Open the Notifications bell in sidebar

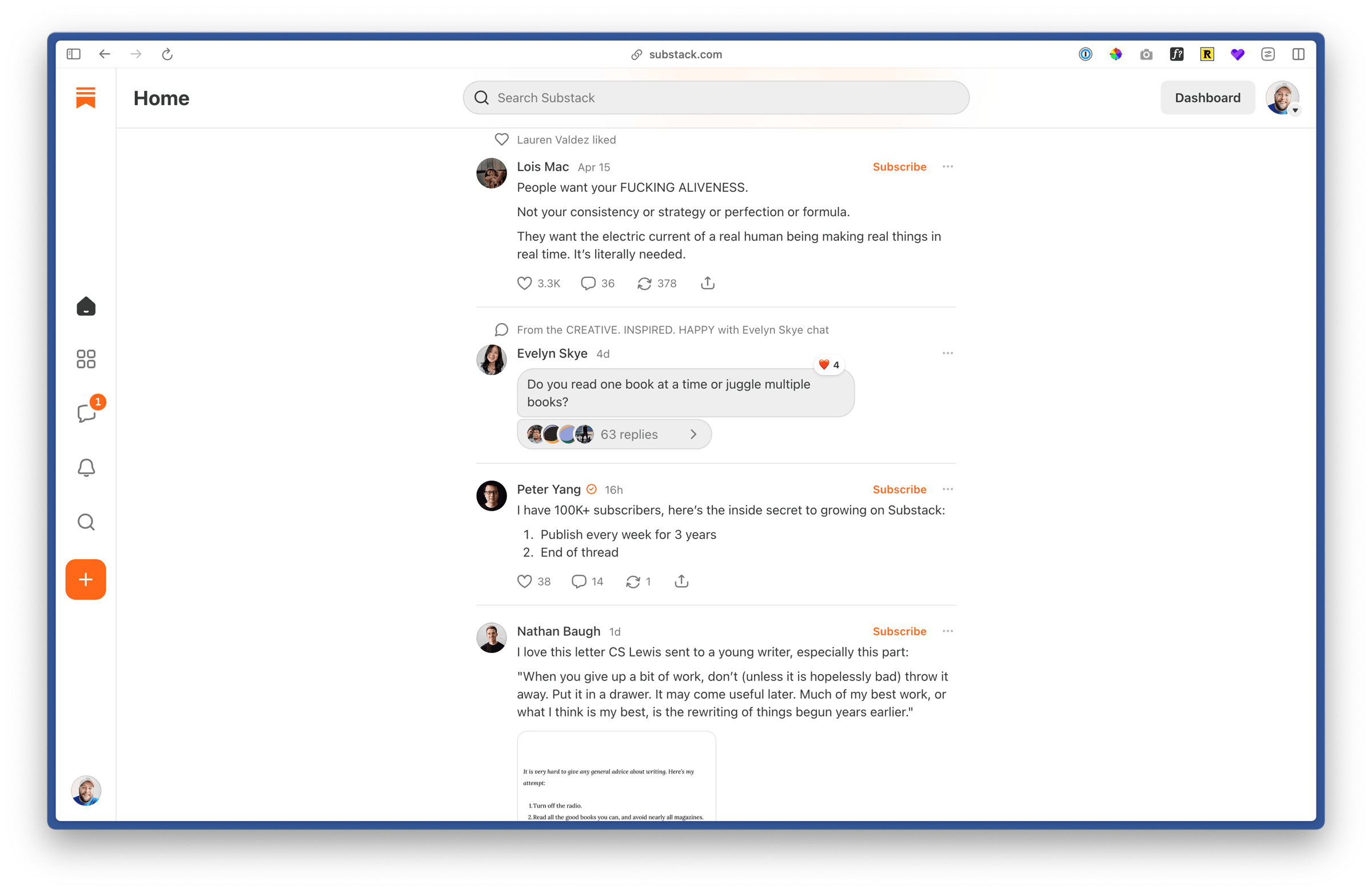[x=86, y=467]
